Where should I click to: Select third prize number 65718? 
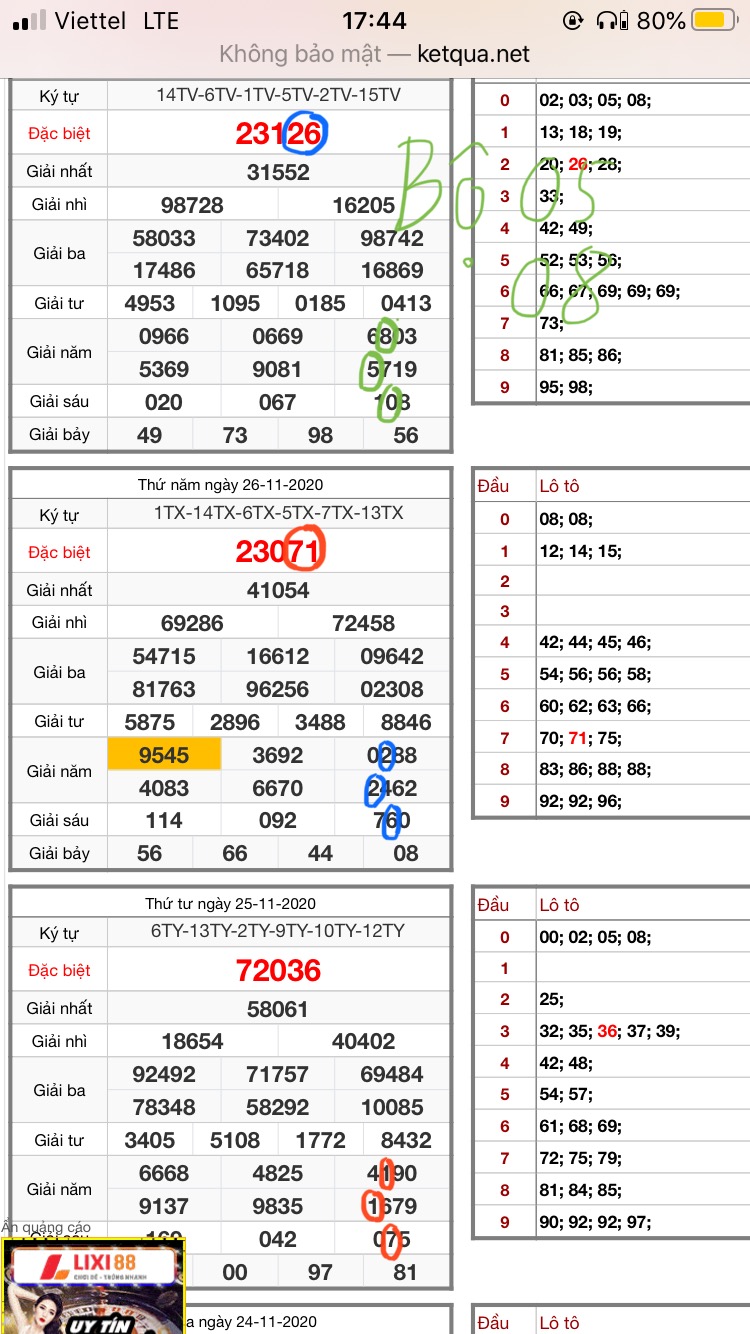pyautogui.click(x=278, y=270)
